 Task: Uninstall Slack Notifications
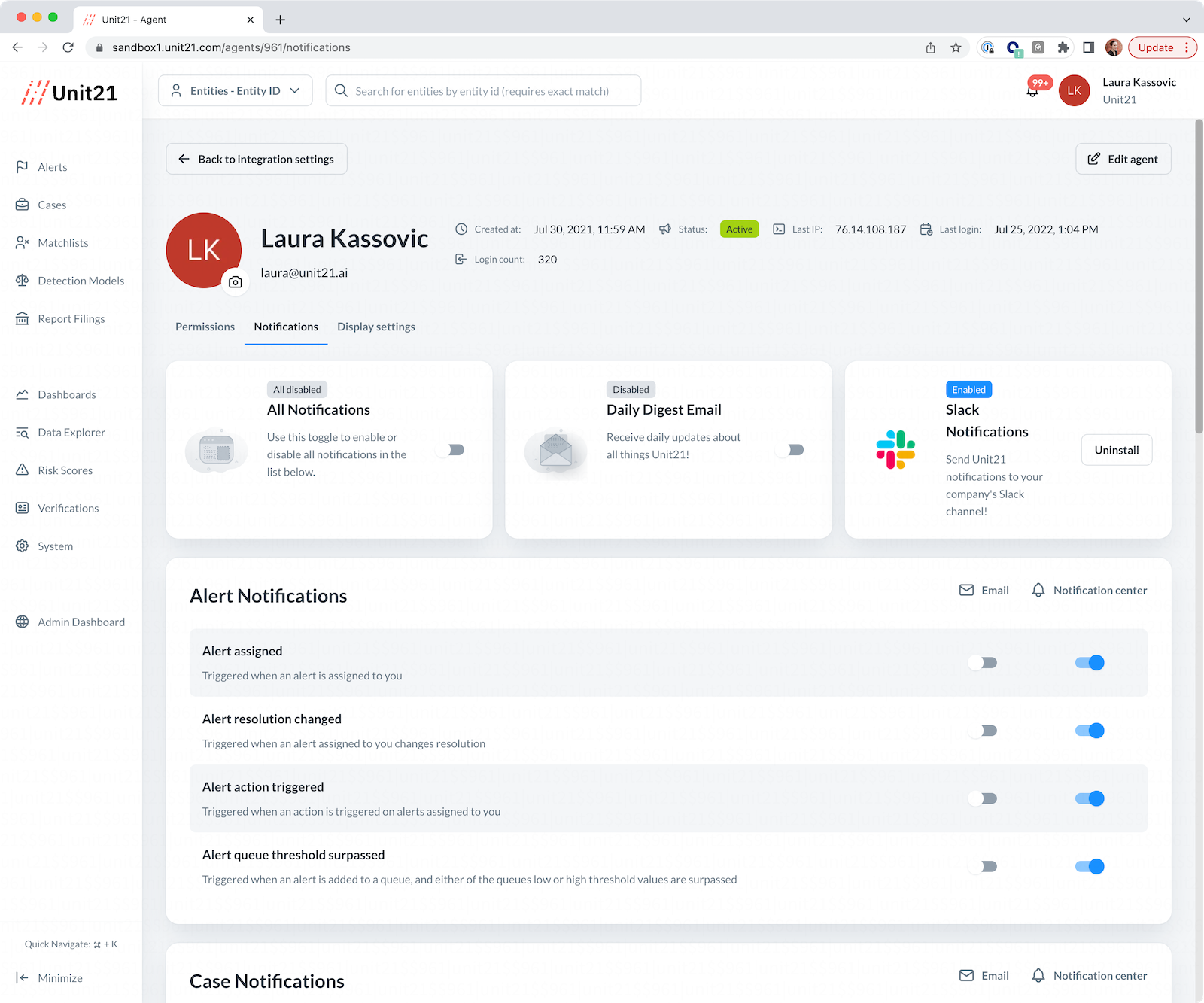[x=1117, y=450]
